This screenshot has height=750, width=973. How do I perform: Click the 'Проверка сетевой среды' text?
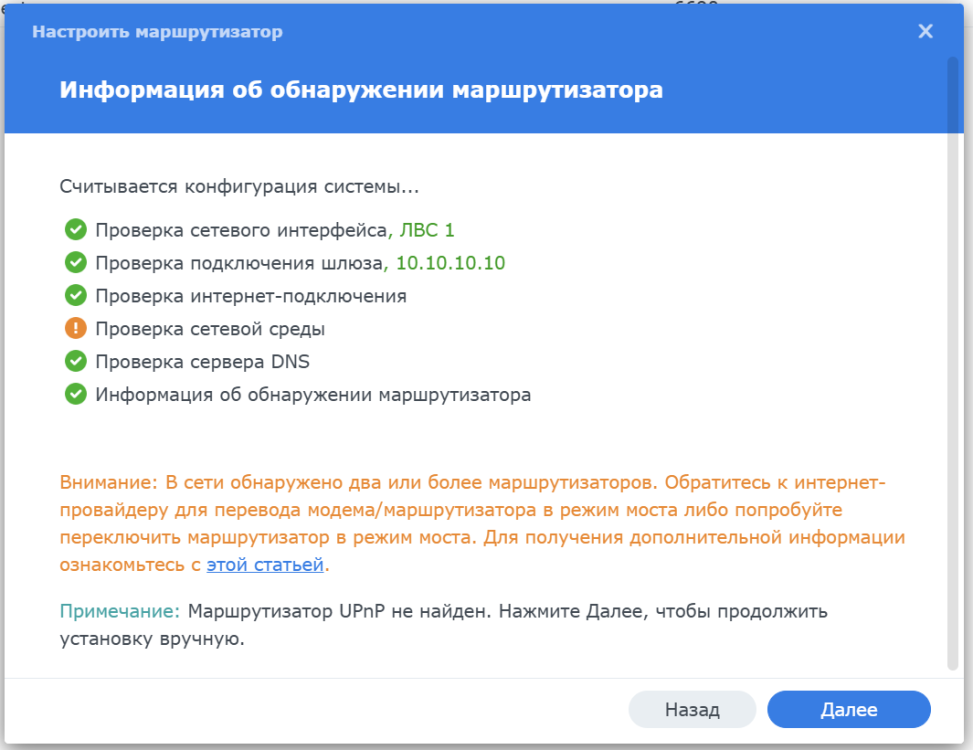tap(210, 328)
